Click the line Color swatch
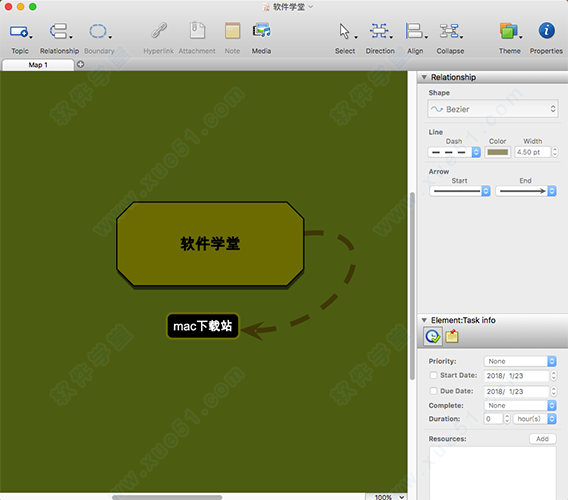 pyautogui.click(x=497, y=152)
